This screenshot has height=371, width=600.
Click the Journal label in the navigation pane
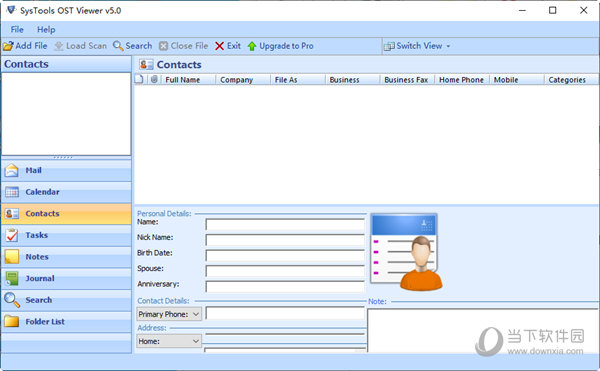(40, 278)
